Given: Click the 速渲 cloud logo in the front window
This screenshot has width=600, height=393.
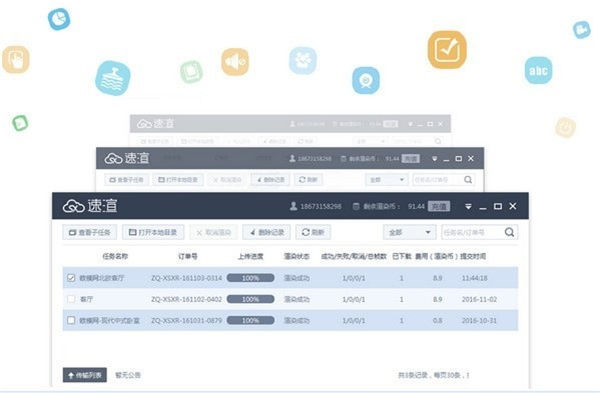Looking at the screenshot, I should coord(90,206).
